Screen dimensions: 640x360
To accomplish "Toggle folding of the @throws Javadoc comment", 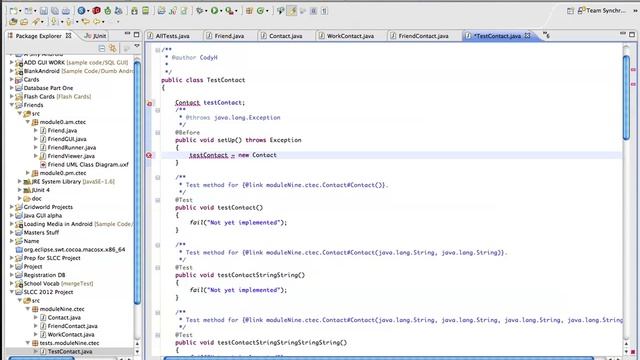I will point(158,110).
